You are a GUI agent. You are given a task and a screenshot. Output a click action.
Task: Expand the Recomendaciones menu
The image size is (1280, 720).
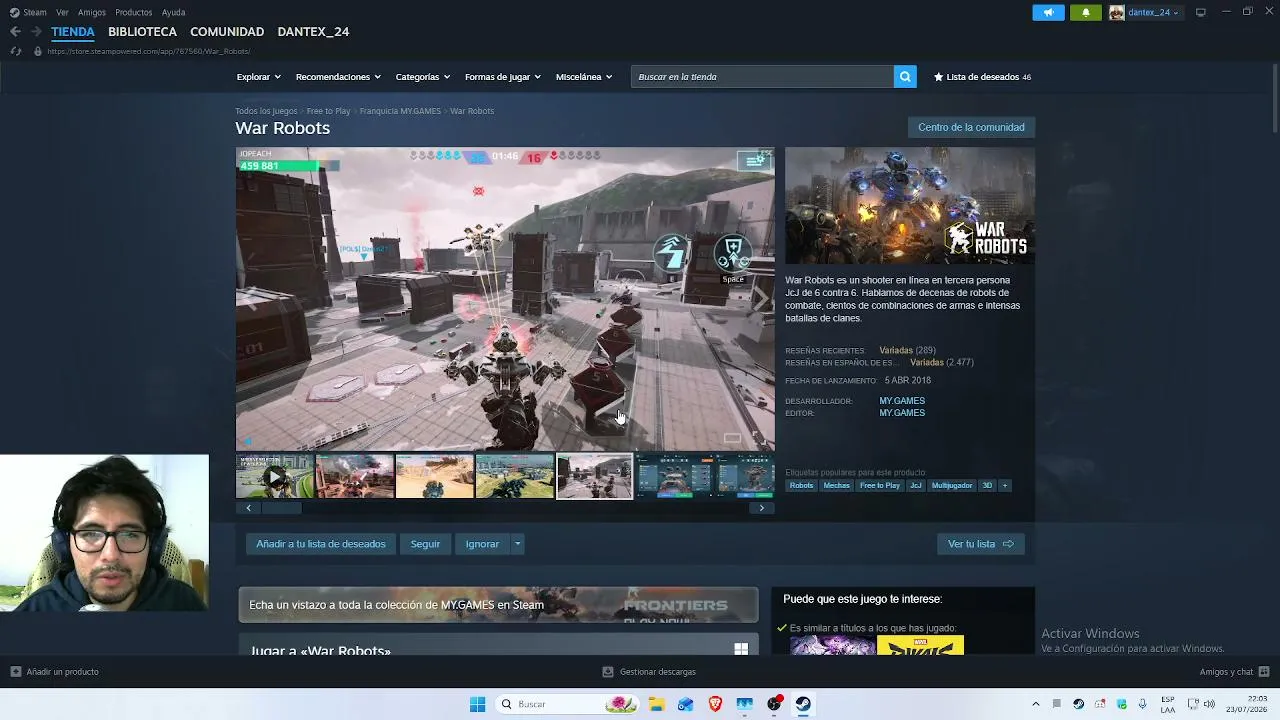[x=338, y=77]
